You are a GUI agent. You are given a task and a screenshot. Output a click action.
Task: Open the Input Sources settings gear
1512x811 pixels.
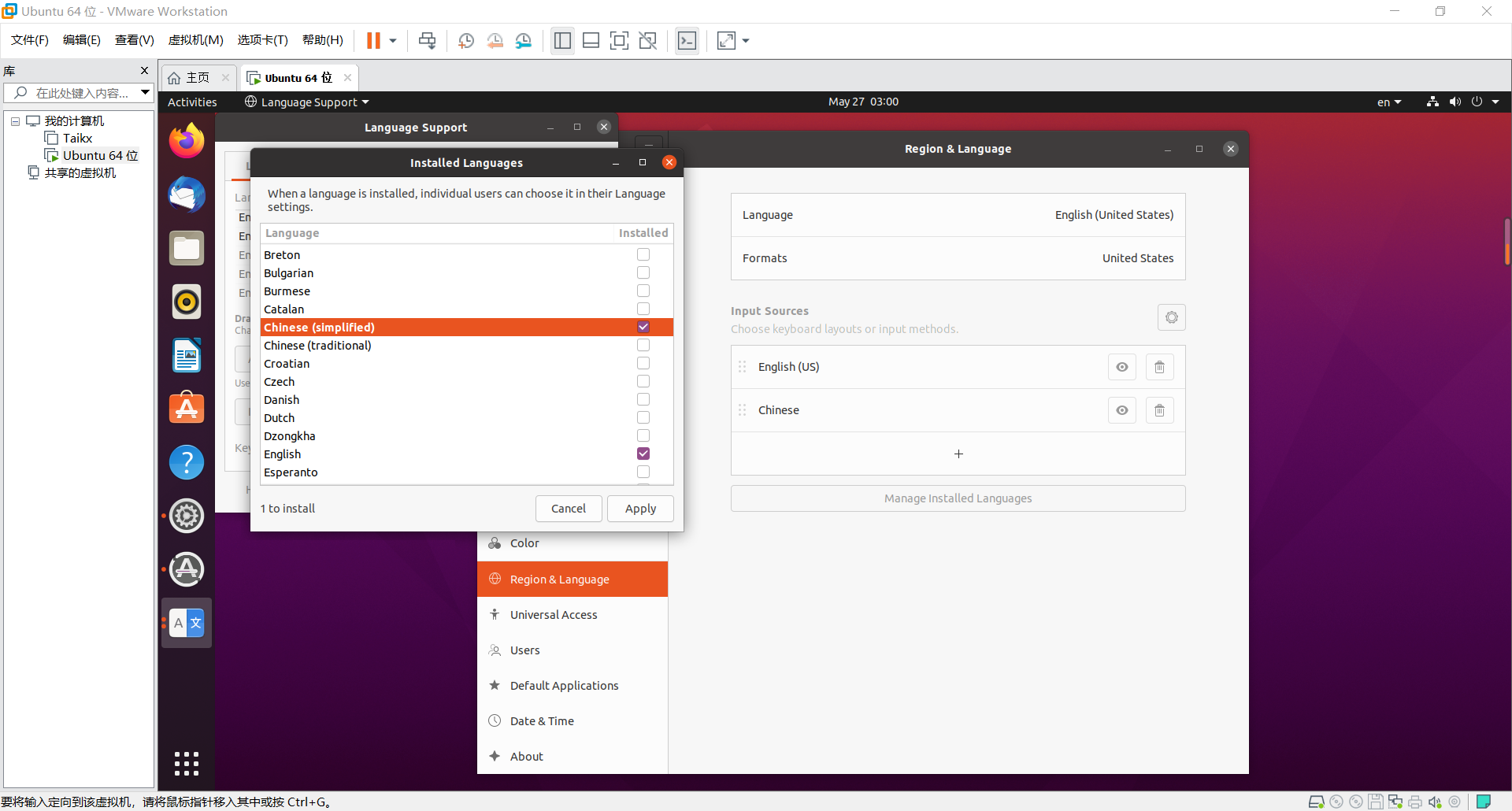(1171, 317)
